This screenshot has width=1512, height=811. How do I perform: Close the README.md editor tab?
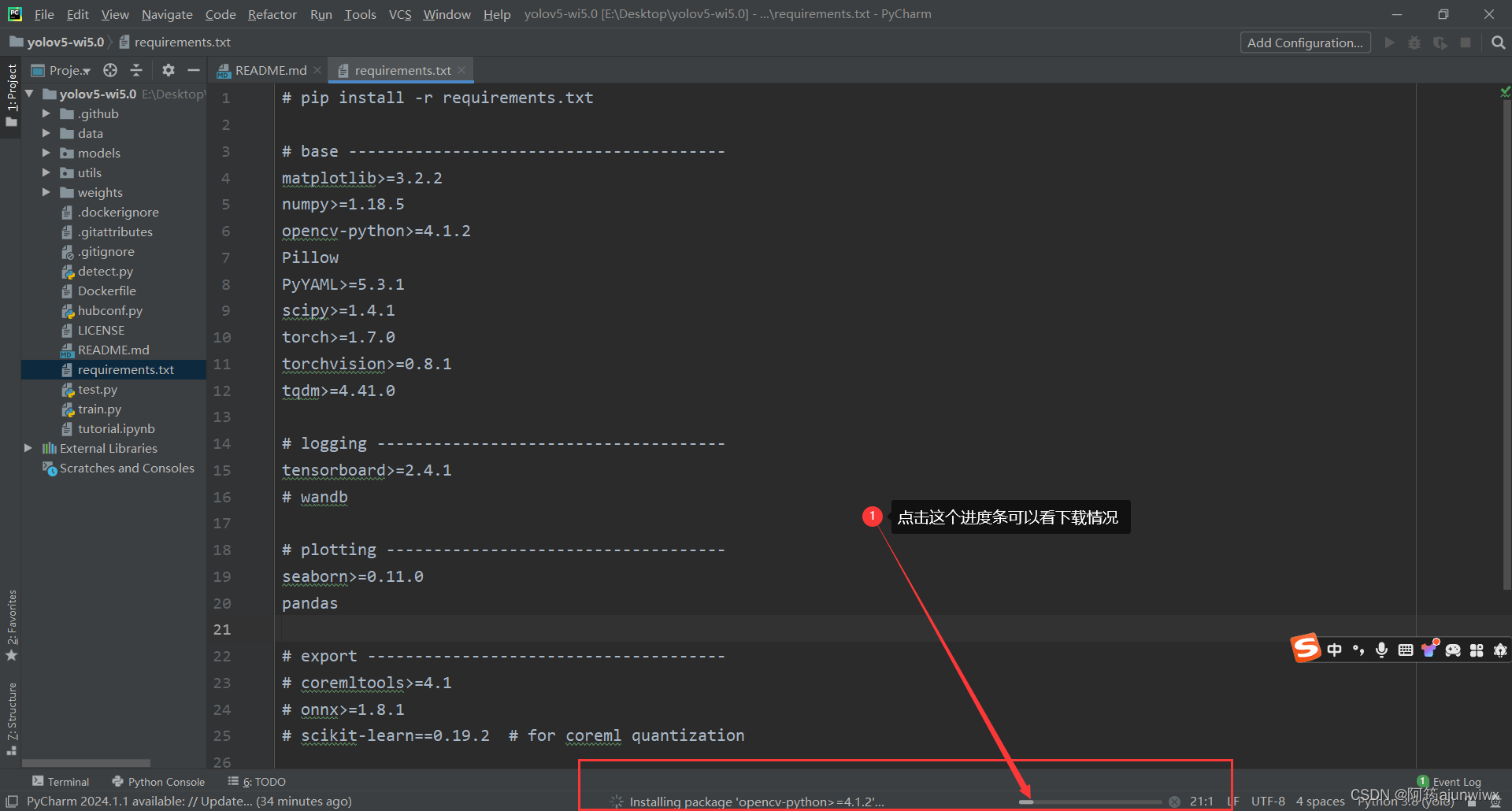317,70
